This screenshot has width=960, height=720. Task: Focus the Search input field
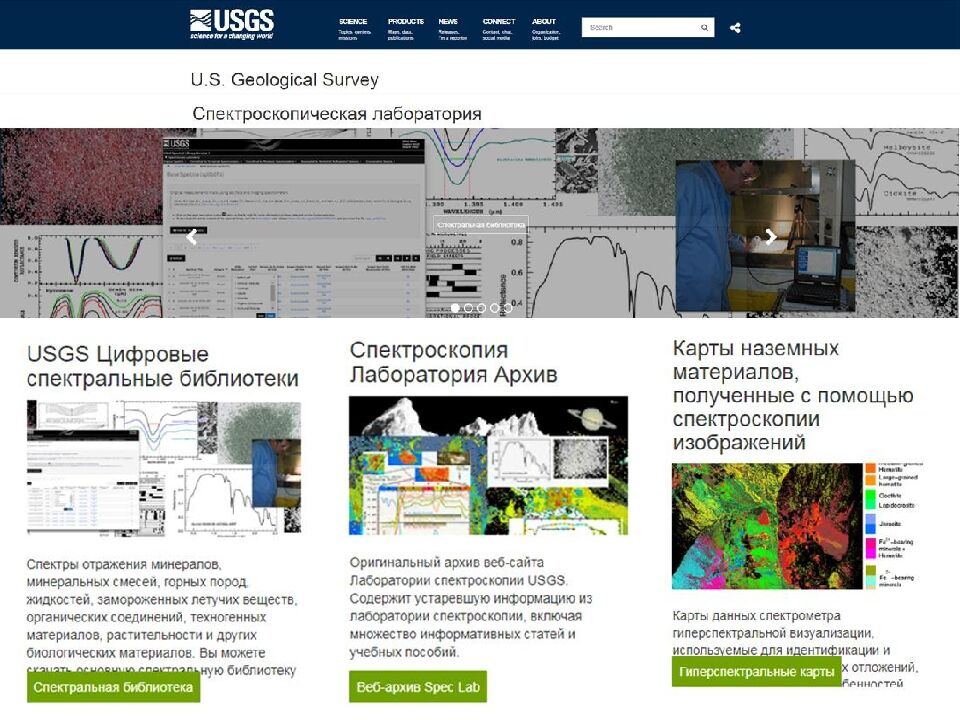[x=640, y=28]
